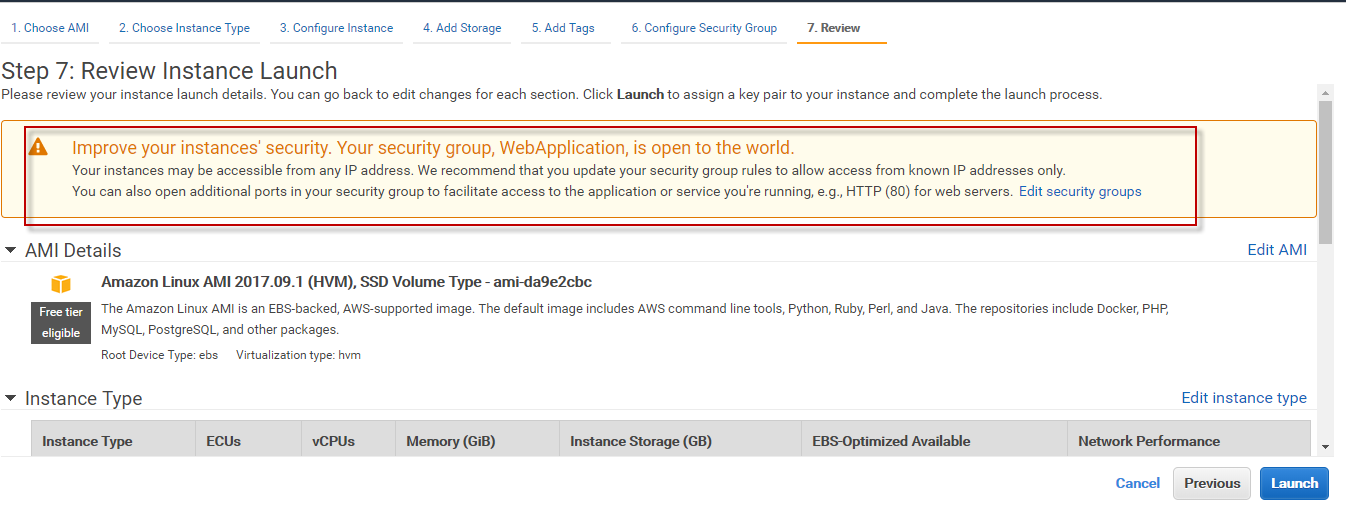The width and height of the screenshot is (1346, 514).
Task: Go to the Choose AMI step
Action: (50, 28)
